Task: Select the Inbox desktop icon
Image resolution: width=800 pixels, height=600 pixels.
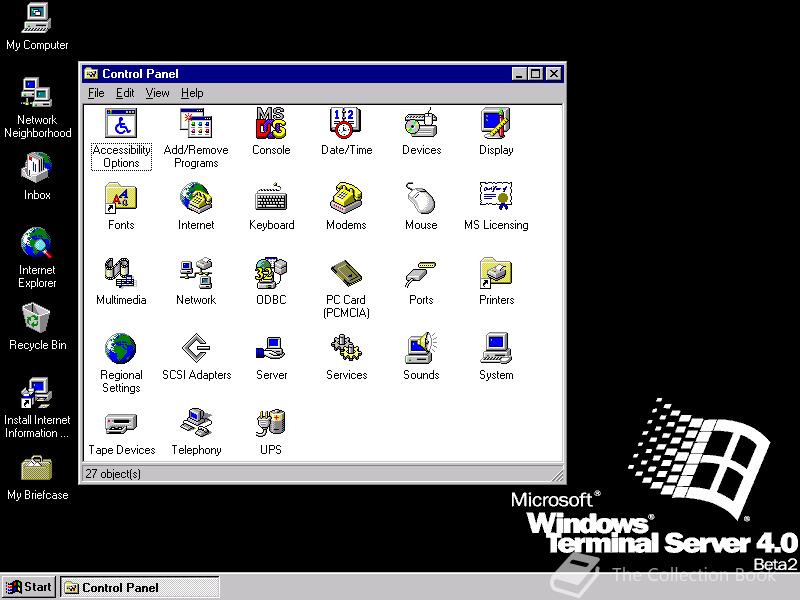Action: pos(37,176)
